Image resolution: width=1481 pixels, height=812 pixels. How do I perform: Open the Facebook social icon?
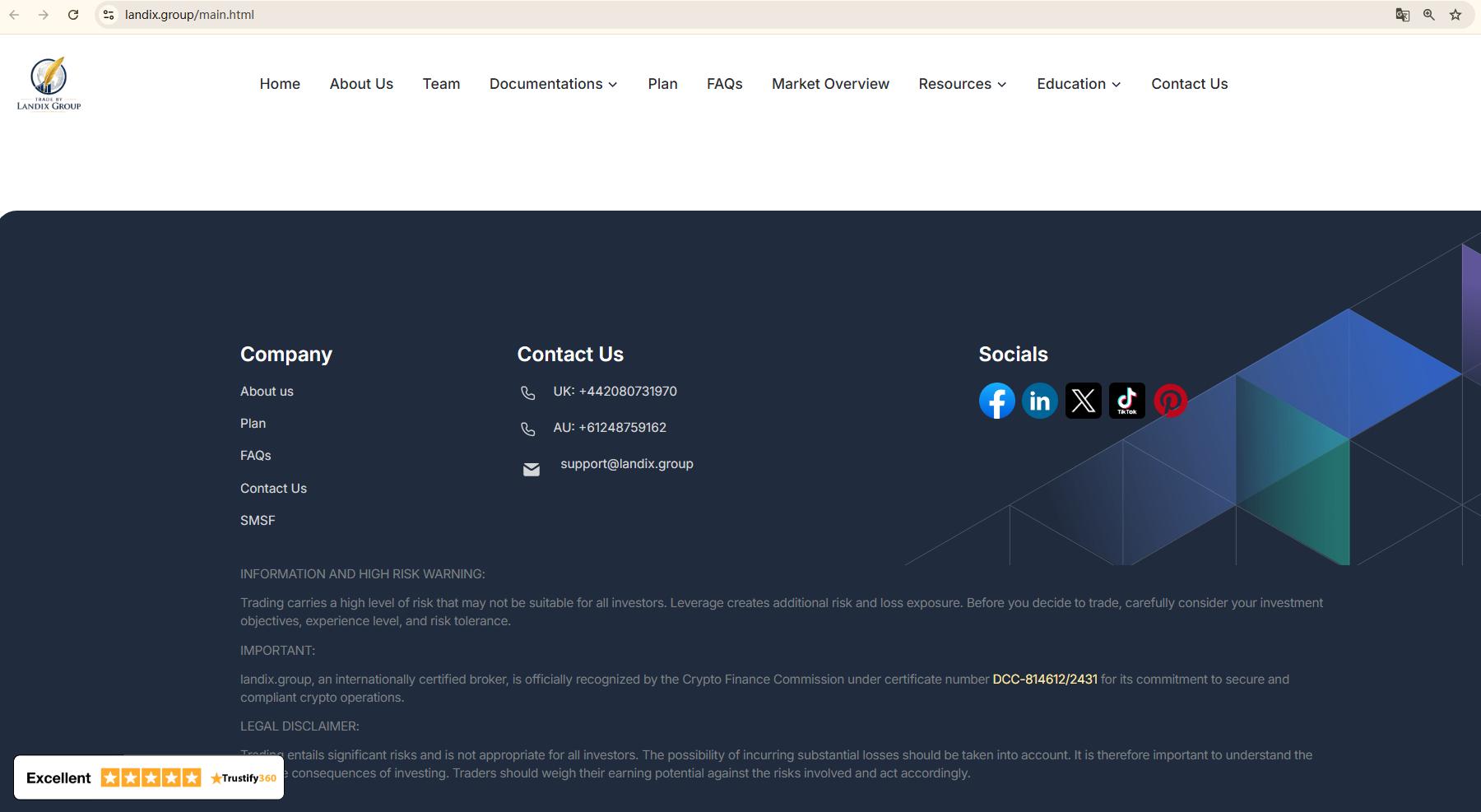click(x=996, y=401)
